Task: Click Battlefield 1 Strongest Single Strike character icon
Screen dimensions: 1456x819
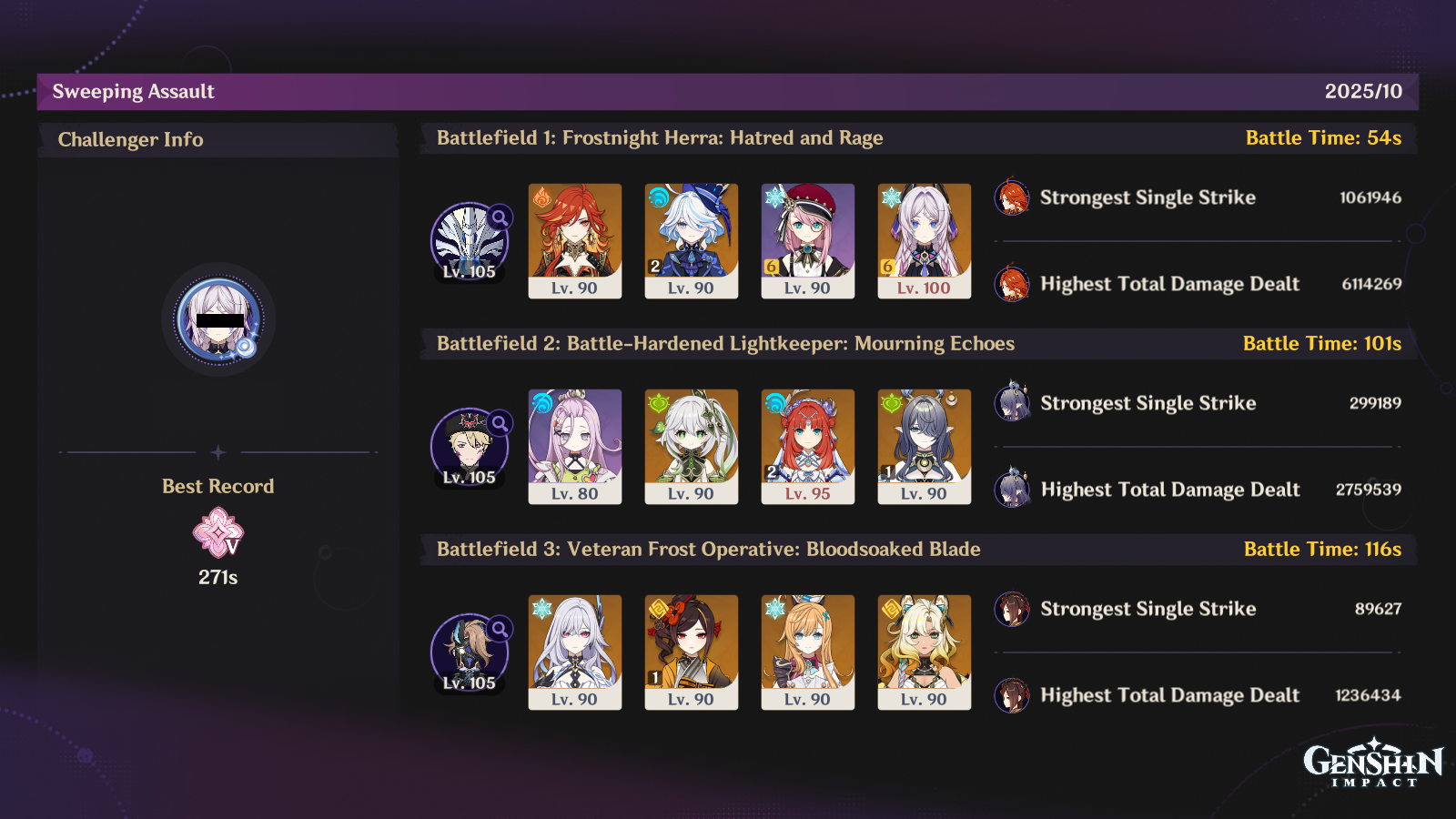Action: point(1012,197)
